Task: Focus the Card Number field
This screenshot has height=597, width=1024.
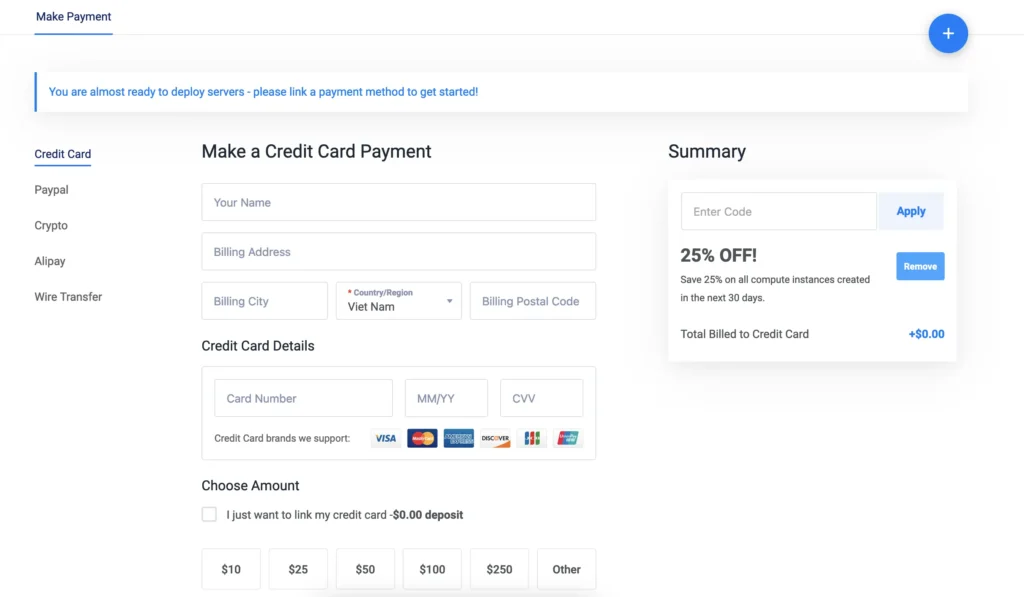Action: pos(304,398)
